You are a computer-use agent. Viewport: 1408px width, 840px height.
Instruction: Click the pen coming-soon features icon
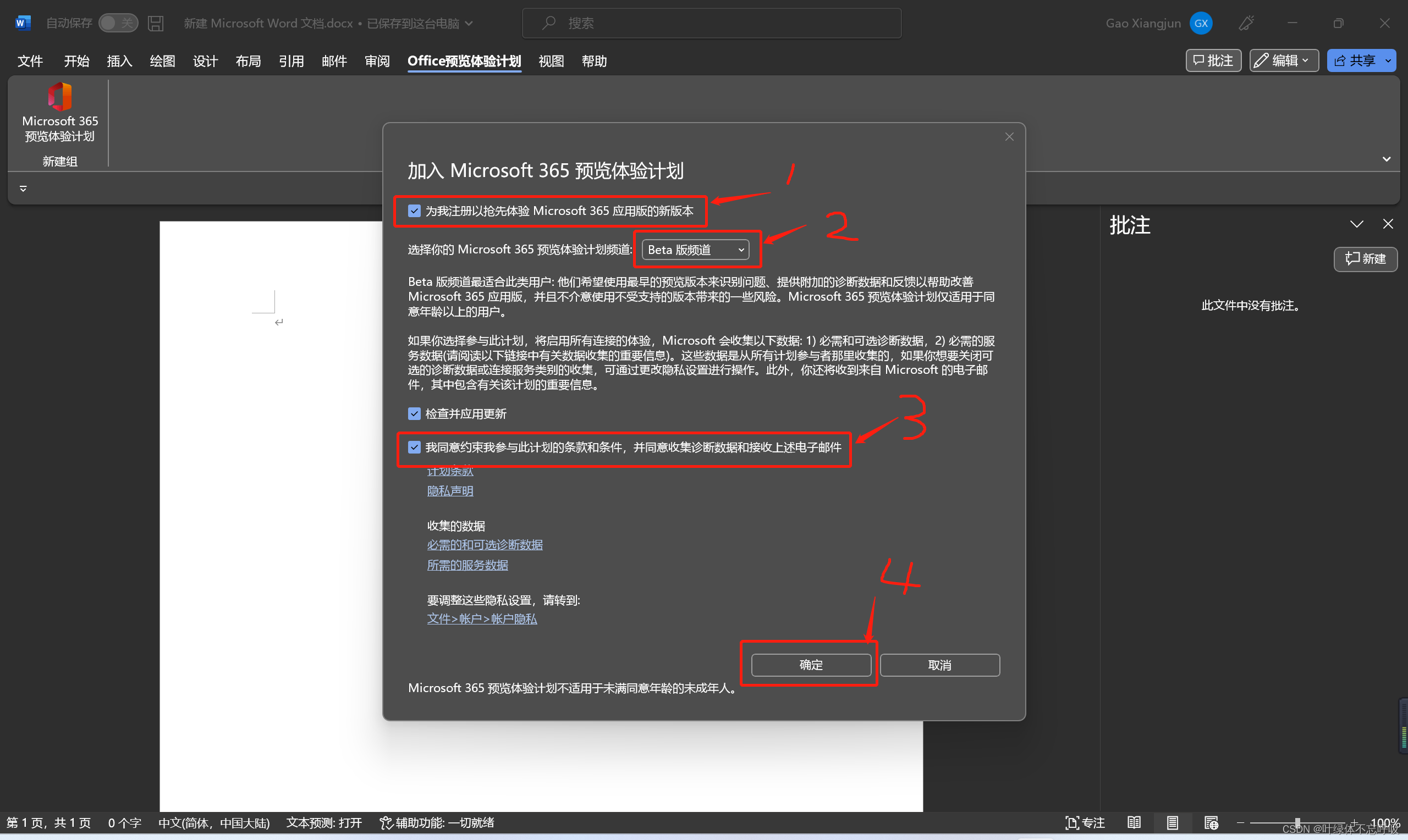click(x=1246, y=23)
